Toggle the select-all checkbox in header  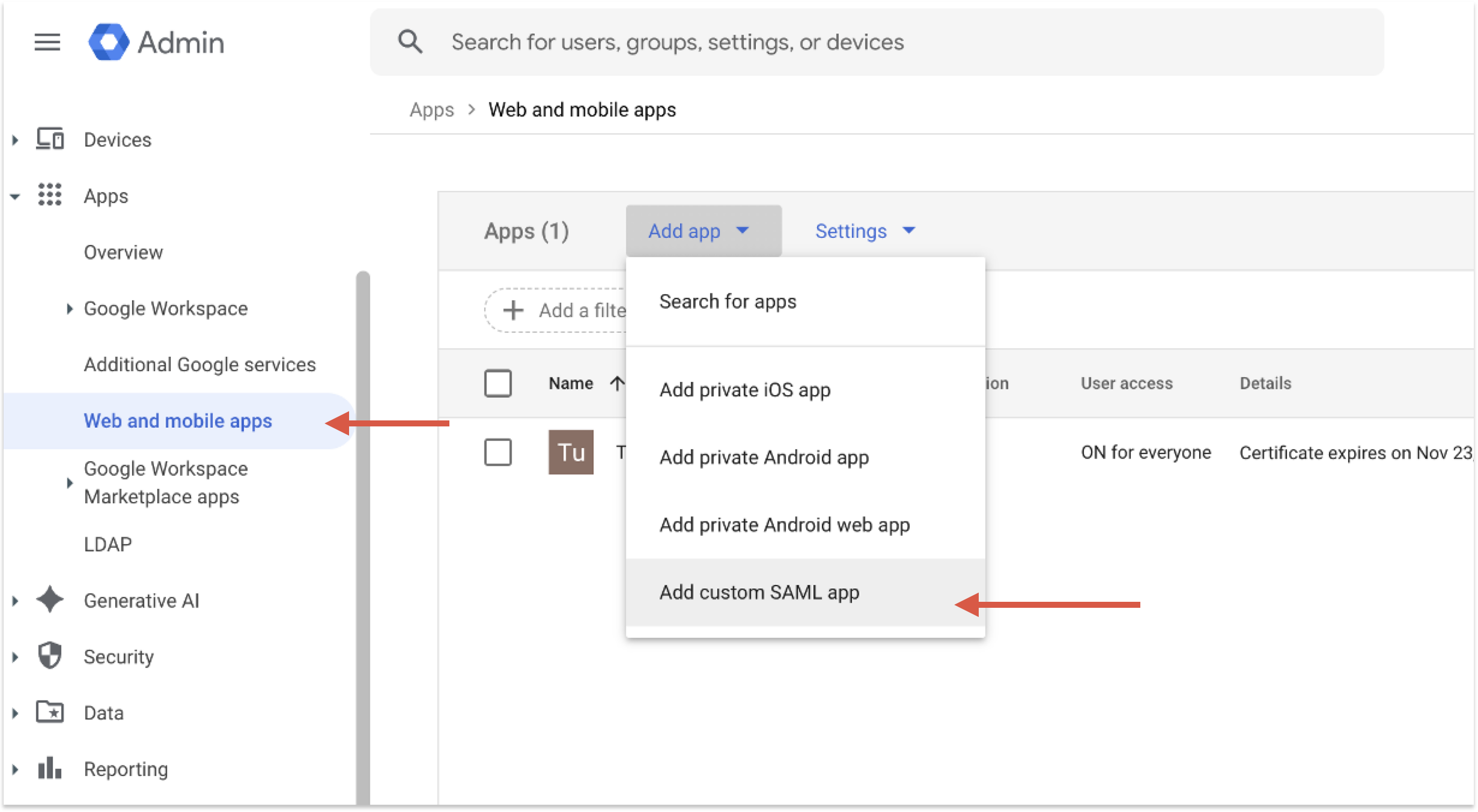pyautogui.click(x=497, y=383)
